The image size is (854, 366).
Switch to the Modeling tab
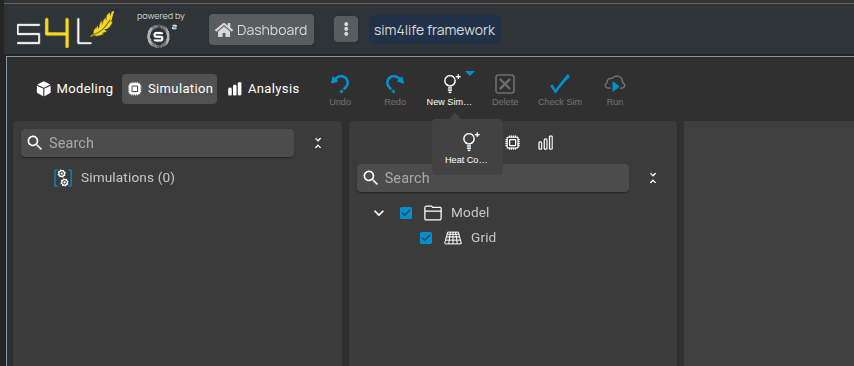pos(75,89)
